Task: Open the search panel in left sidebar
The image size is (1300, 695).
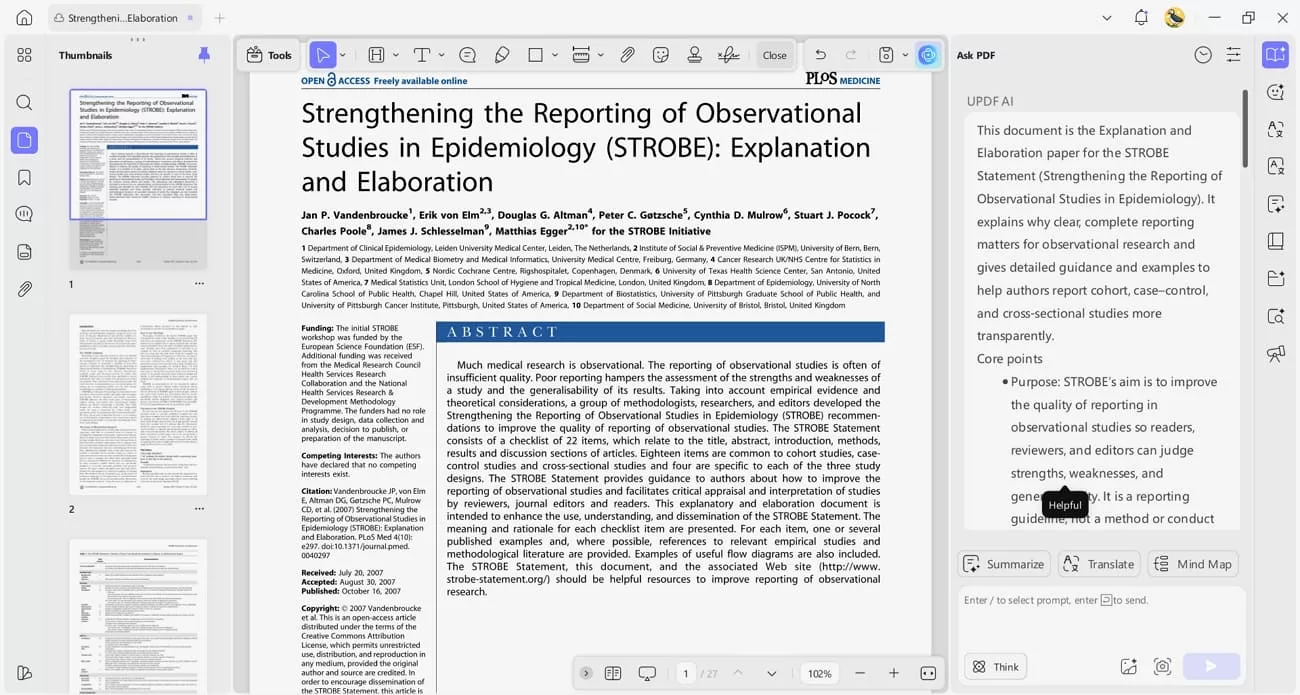Action: 24,102
